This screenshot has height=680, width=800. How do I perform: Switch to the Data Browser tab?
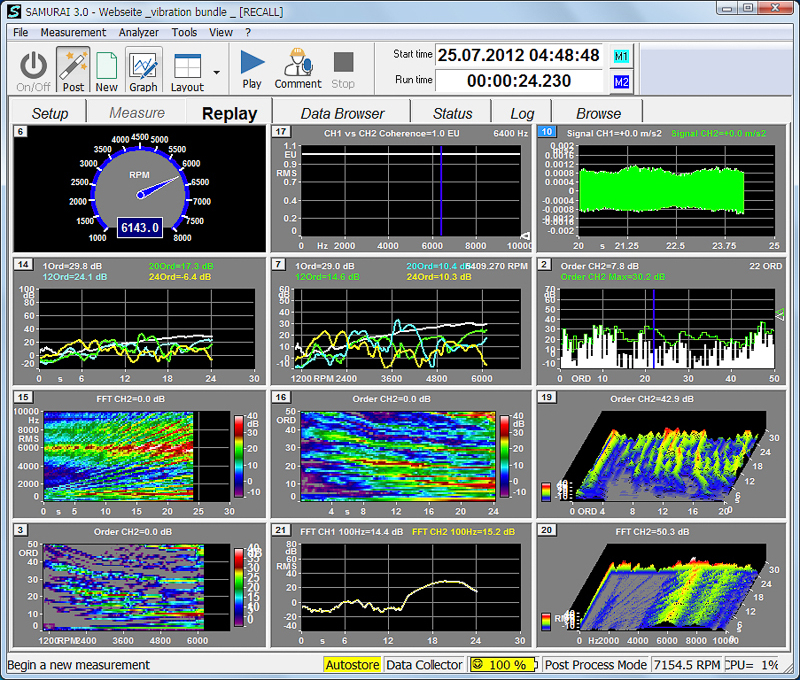(x=342, y=113)
